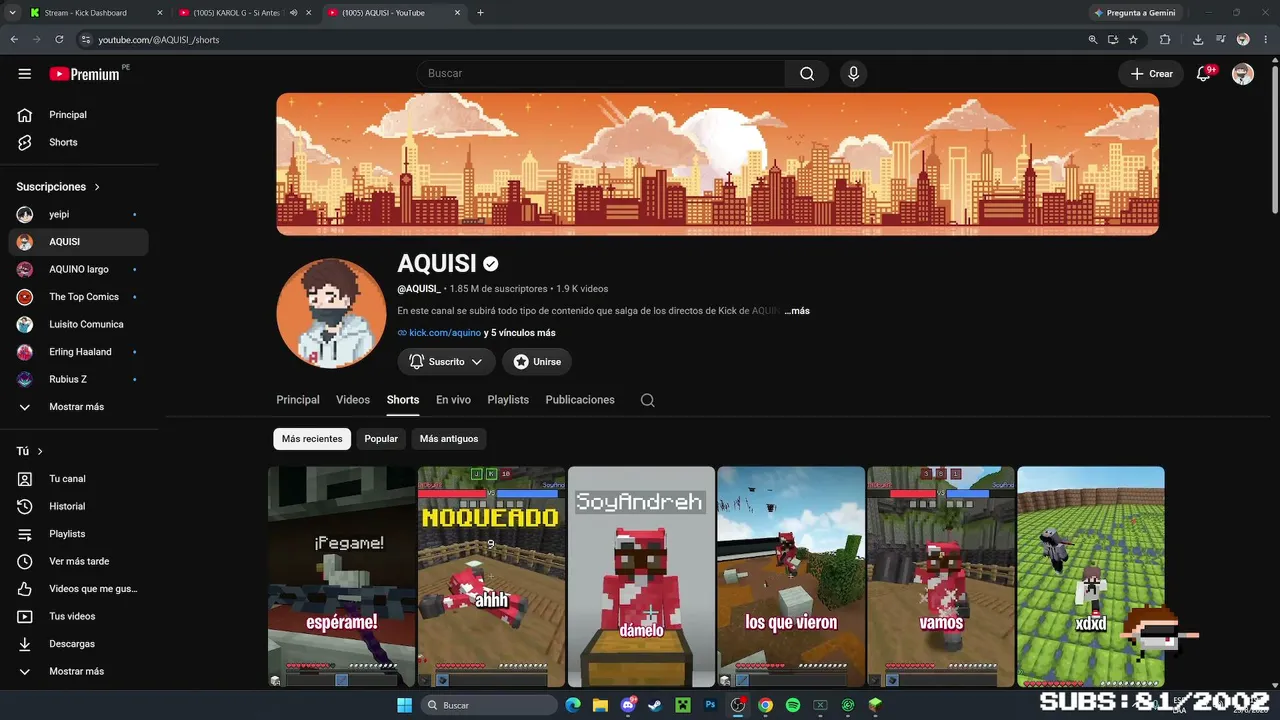Viewport: 1280px width, 720px height.
Task: Open File Explorer from the taskbar
Action: (600, 705)
